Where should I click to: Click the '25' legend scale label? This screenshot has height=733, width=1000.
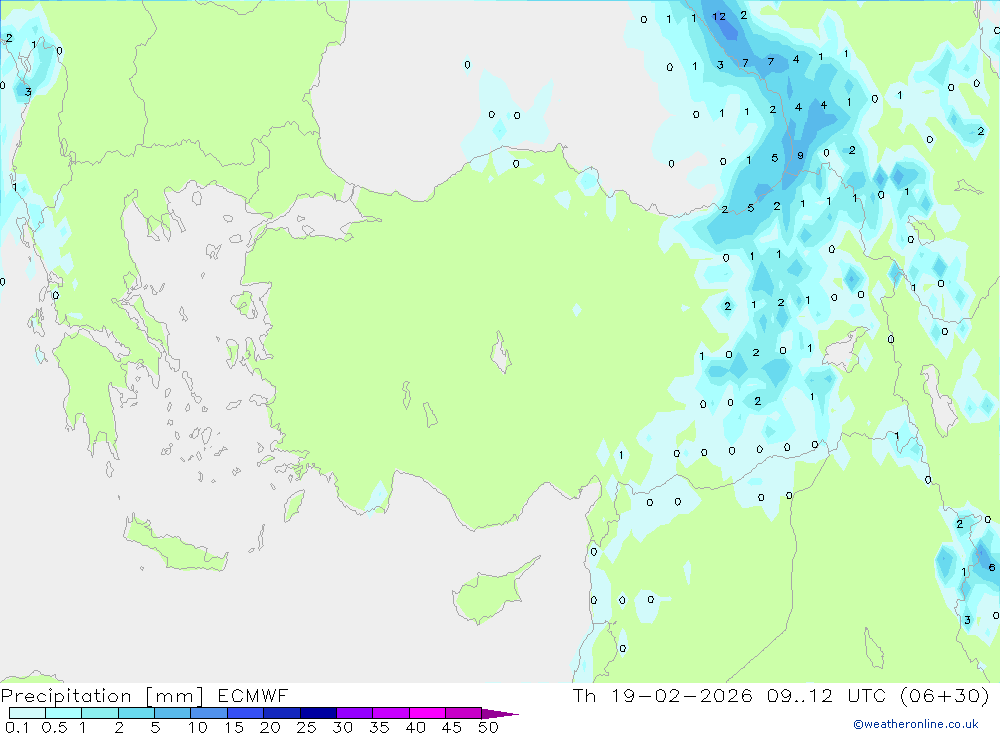pyautogui.click(x=306, y=727)
